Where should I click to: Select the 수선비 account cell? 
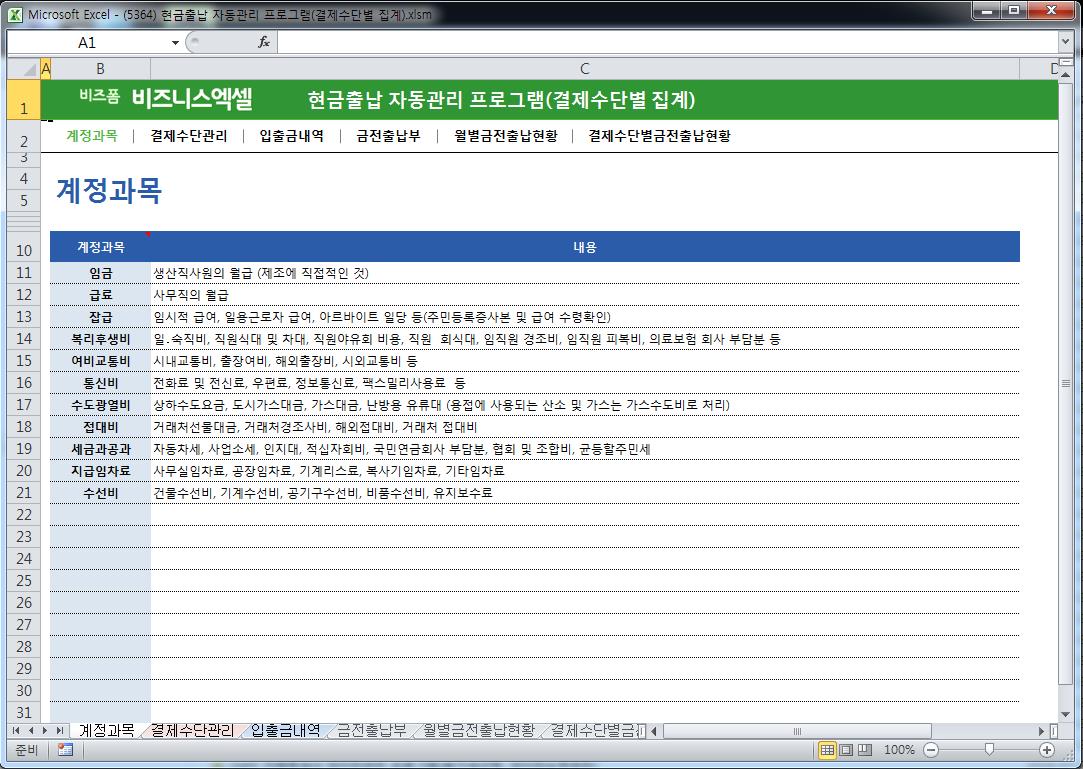tap(101, 493)
